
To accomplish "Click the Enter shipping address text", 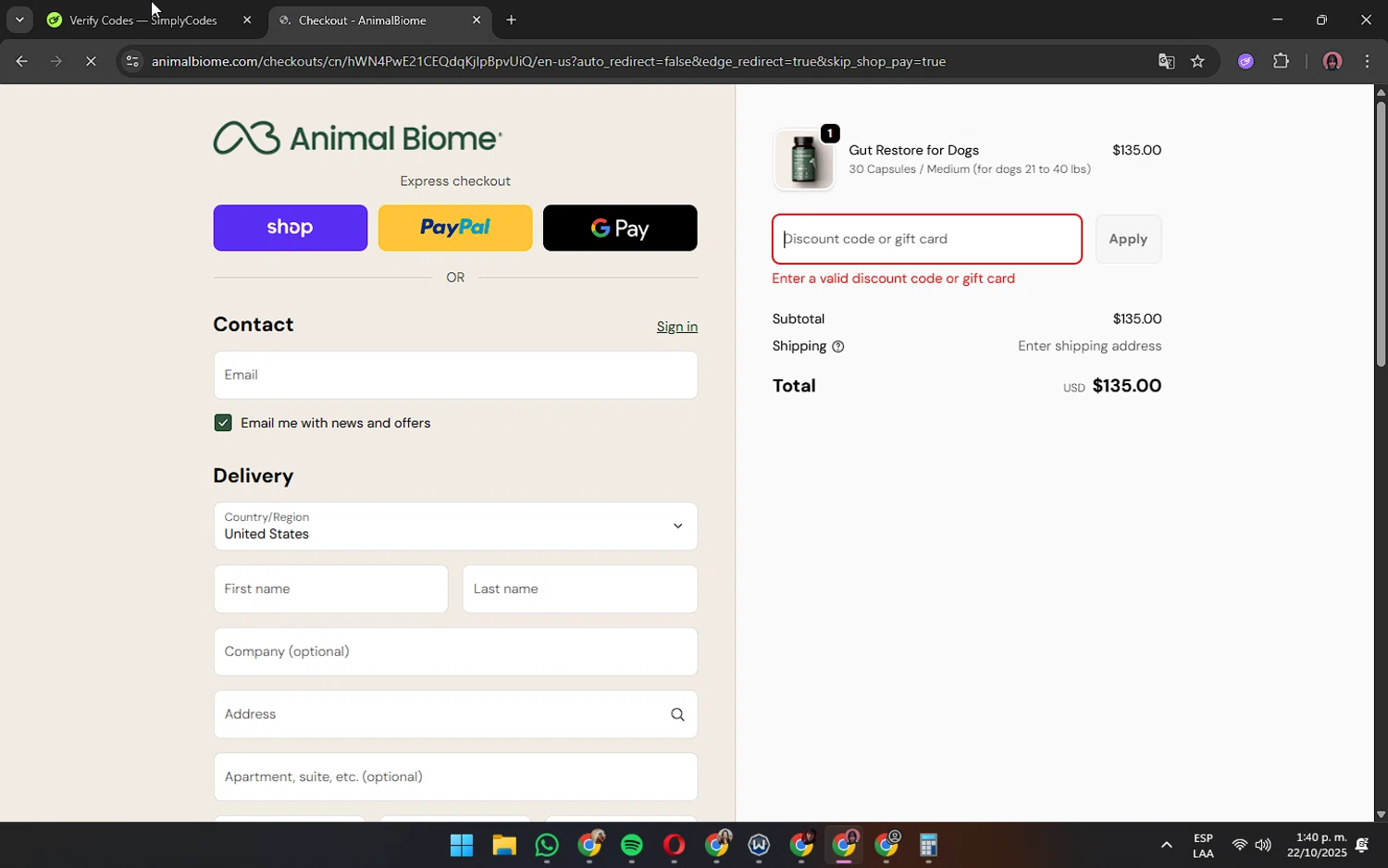I will [x=1090, y=346].
